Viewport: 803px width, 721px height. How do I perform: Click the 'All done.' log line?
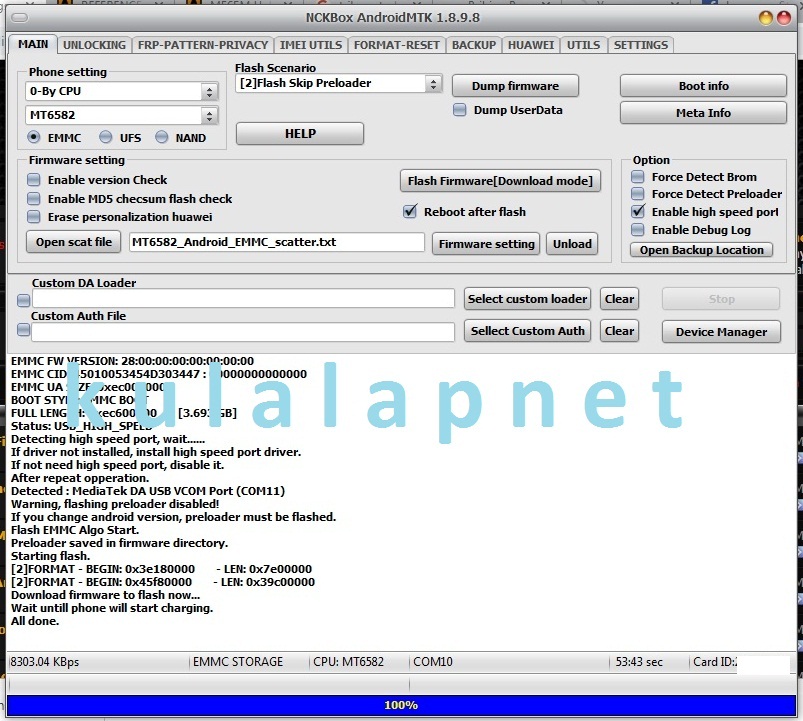[x=35, y=621]
